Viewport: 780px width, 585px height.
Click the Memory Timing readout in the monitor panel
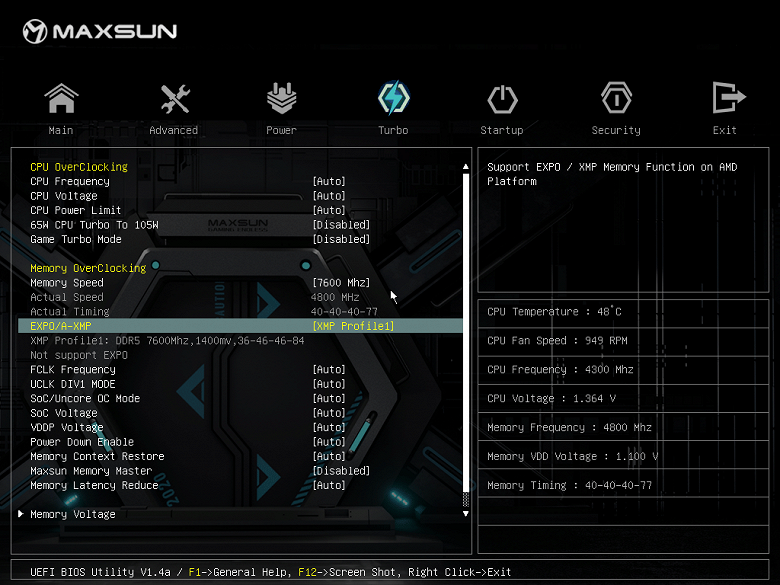coord(570,486)
